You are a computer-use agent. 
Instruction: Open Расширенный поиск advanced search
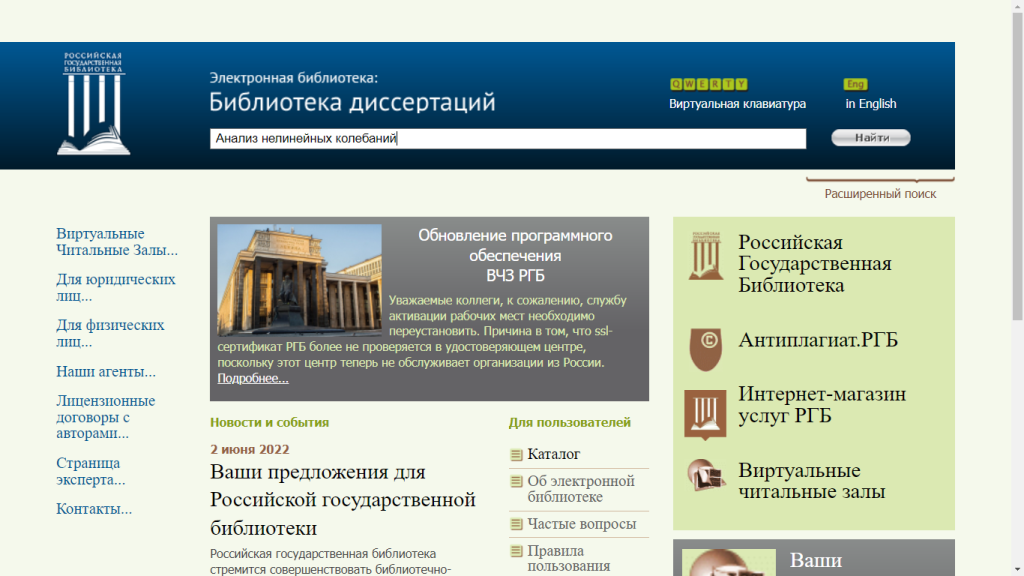[880, 194]
